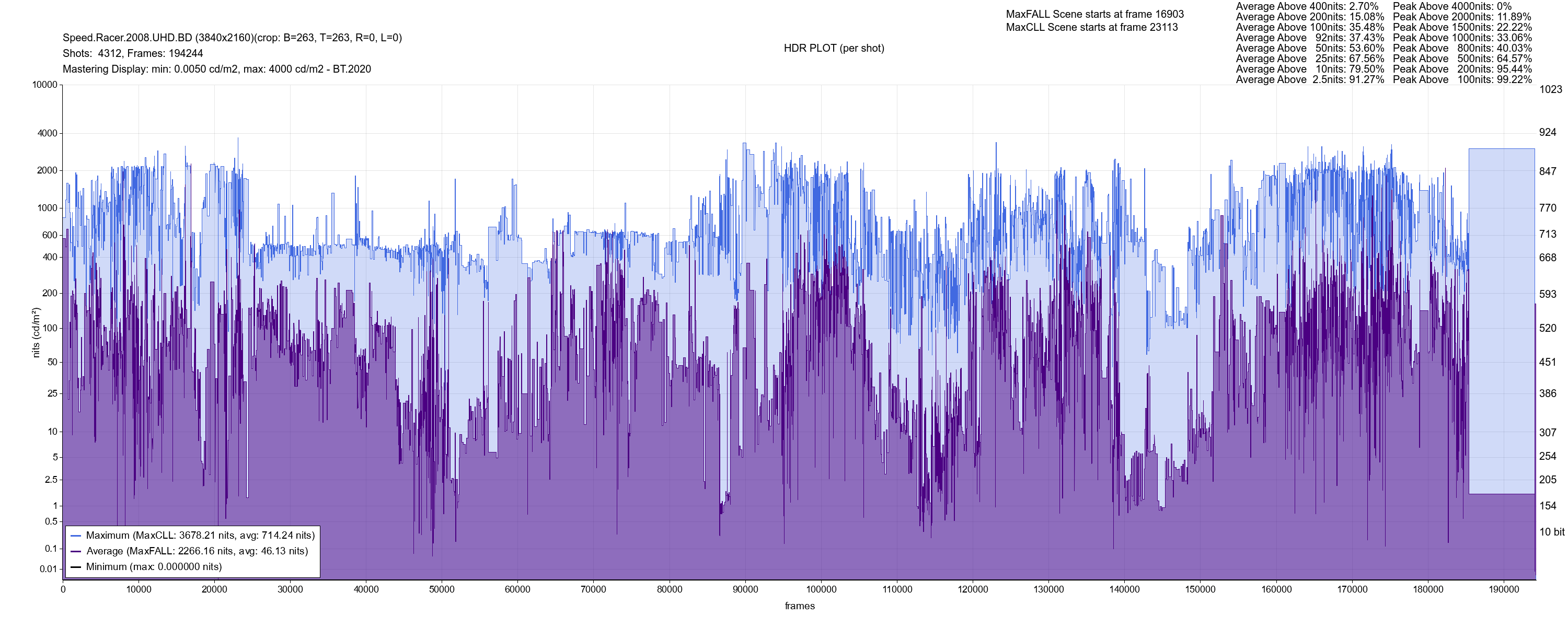Click the 'frames' horizontal axis title
This screenshot has width=1568, height=627.
[799, 606]
